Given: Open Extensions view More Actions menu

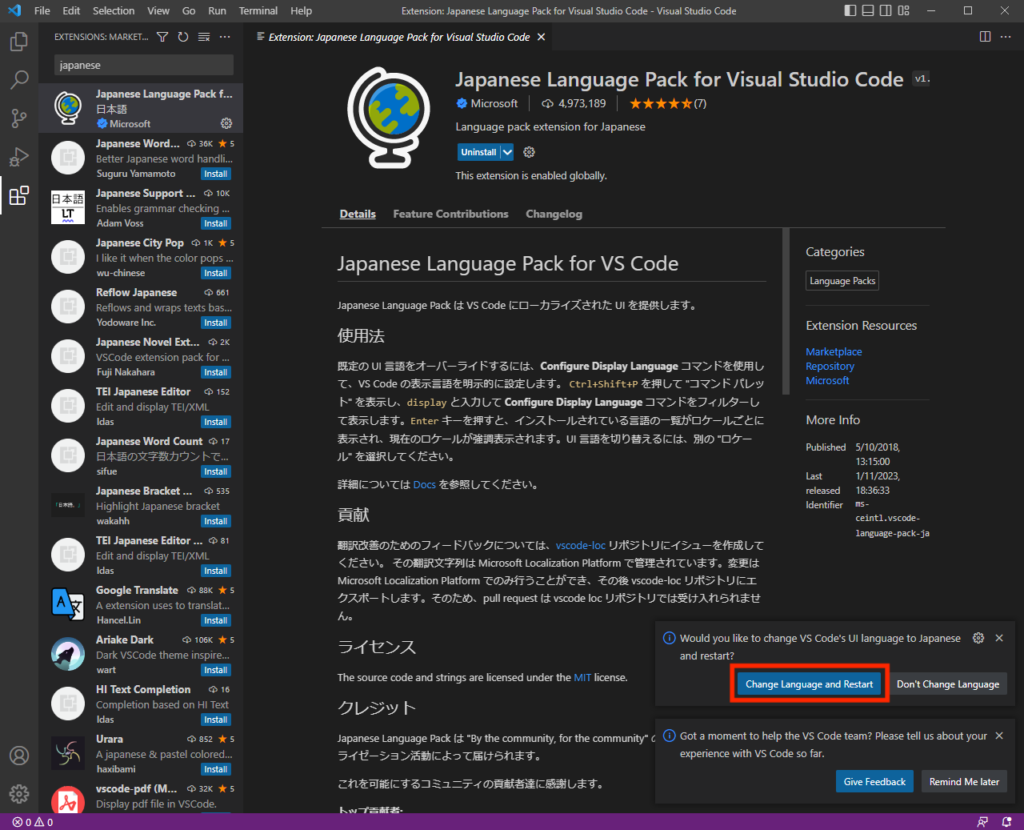Looking at the screenshot, I should point(225,37).
